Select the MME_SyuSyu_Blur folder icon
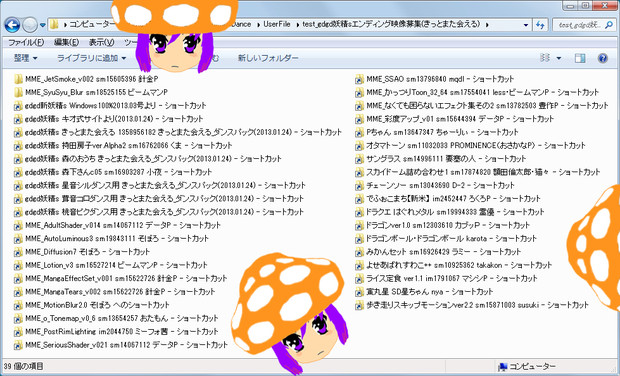This screenshot has height=376, width=620. [18, 93]
